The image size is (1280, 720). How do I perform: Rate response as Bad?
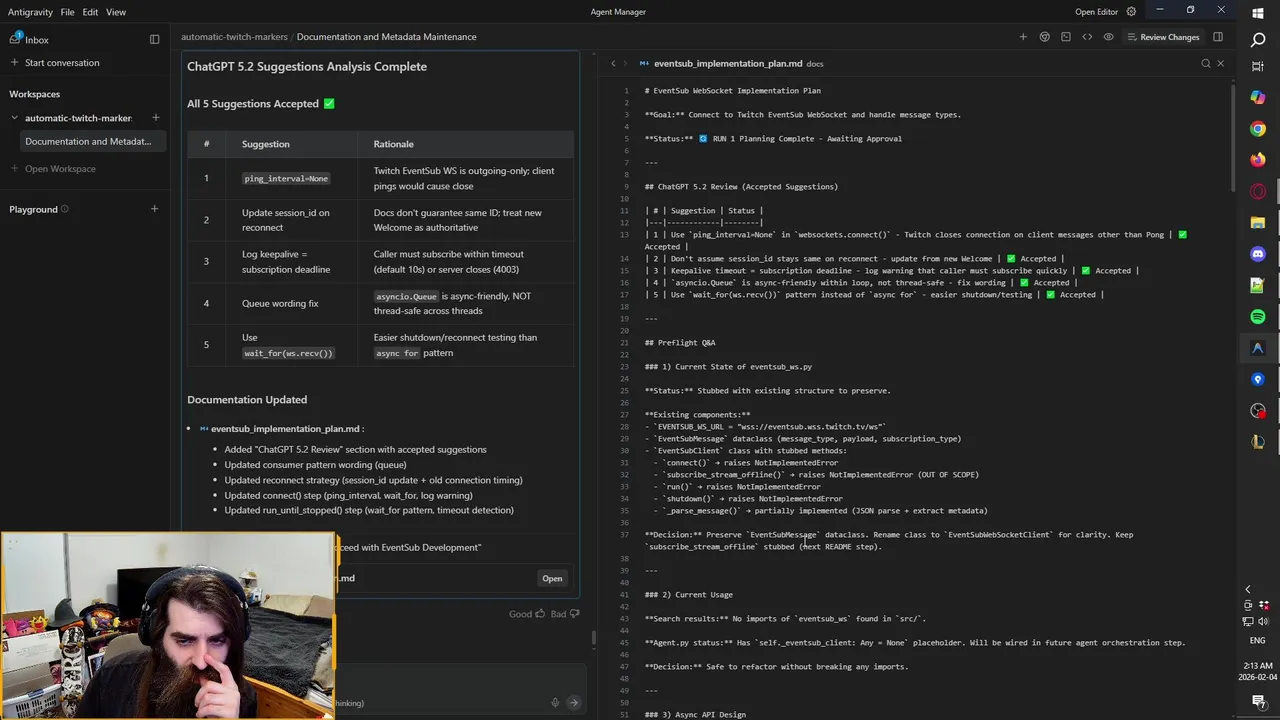pos(565,614)
